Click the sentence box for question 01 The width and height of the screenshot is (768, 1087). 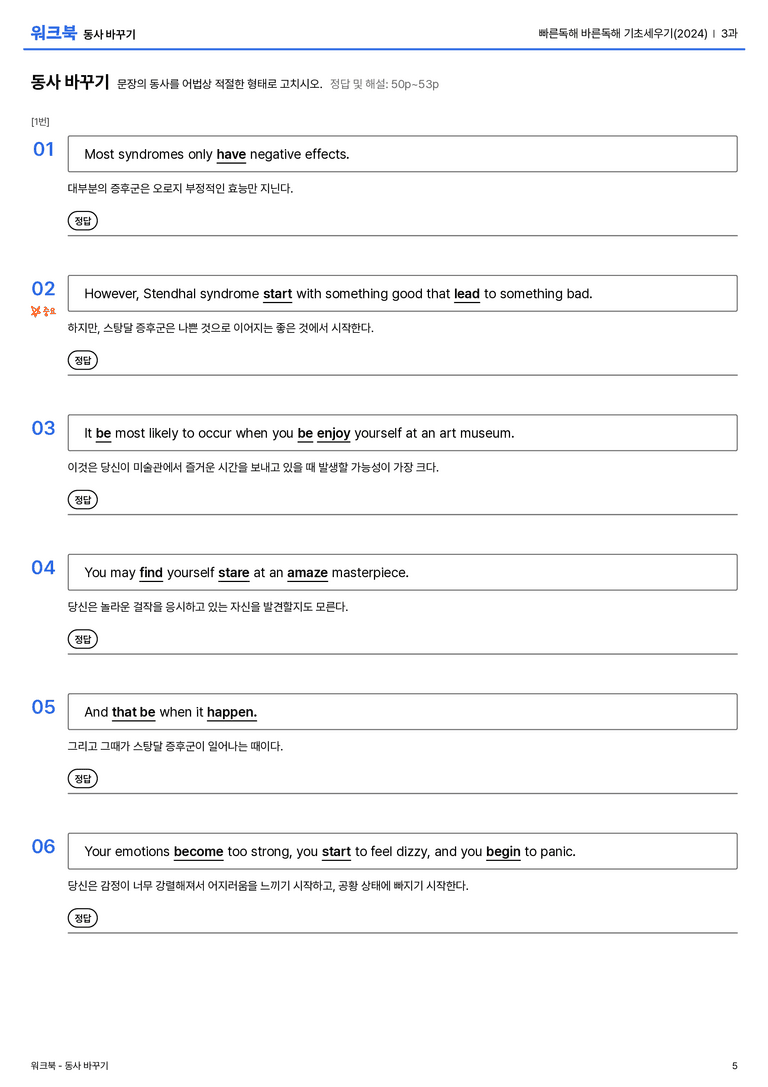(402, 154)
